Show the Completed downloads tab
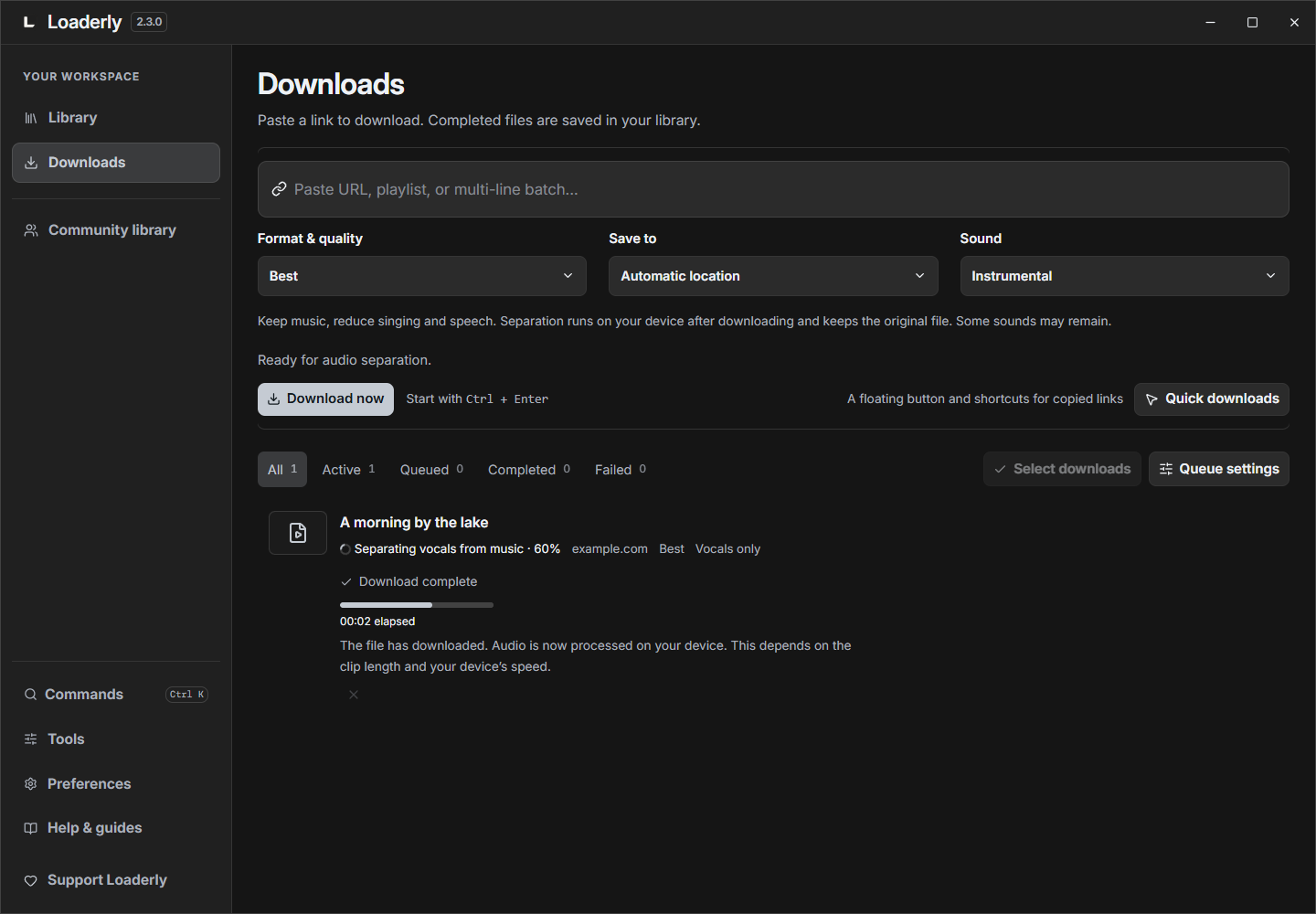1316x914 pixels. [x=529, y=470]
